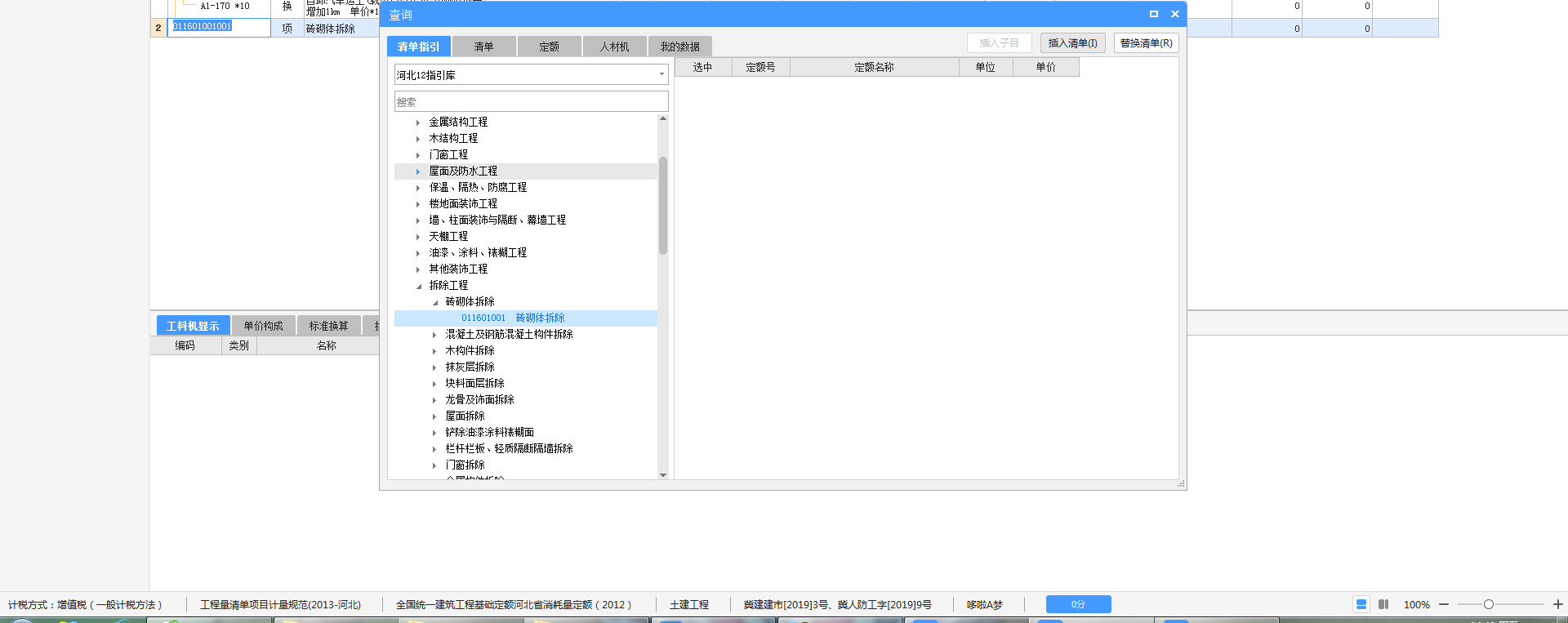Switch to the 人材机 tab
The height and width of the screenshot is (623, 1568).
(x=614, y=47)
